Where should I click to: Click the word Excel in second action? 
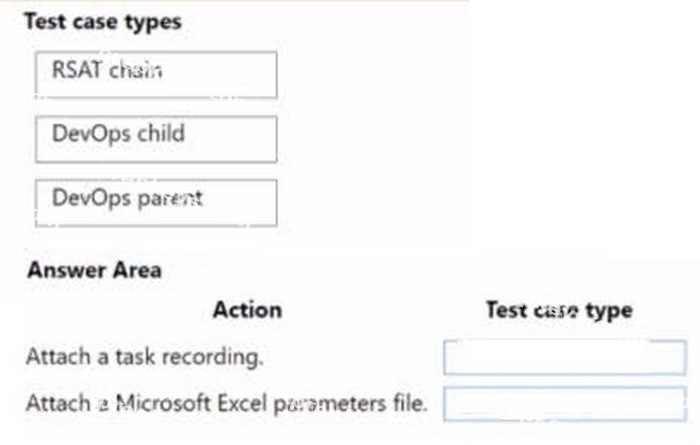242,403
